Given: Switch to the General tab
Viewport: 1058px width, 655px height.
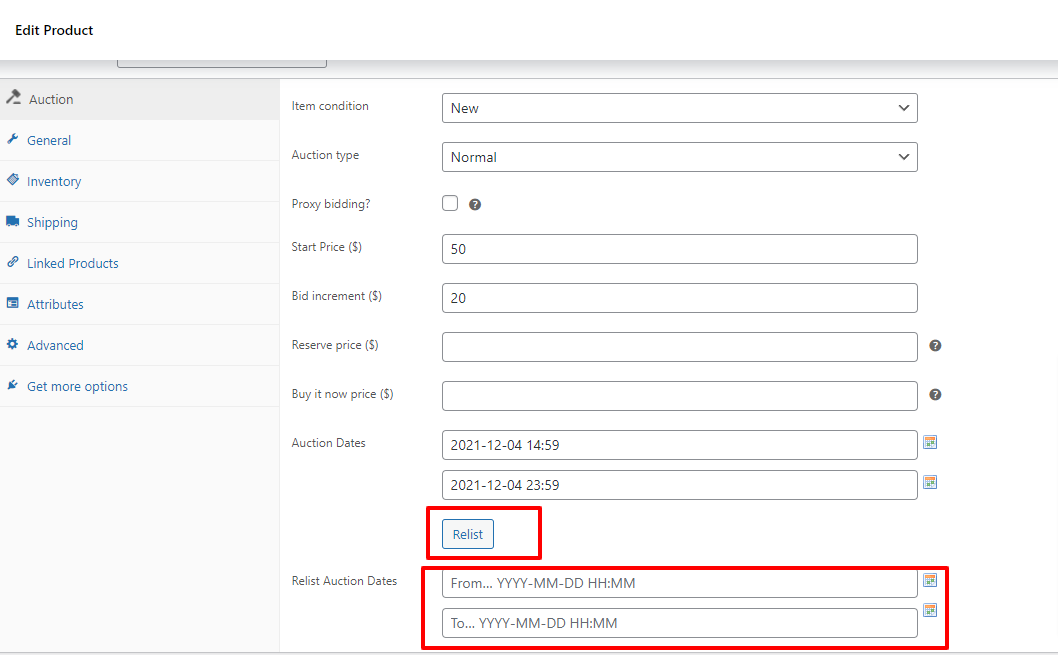Looking at the screenshot, I should 49,141.
